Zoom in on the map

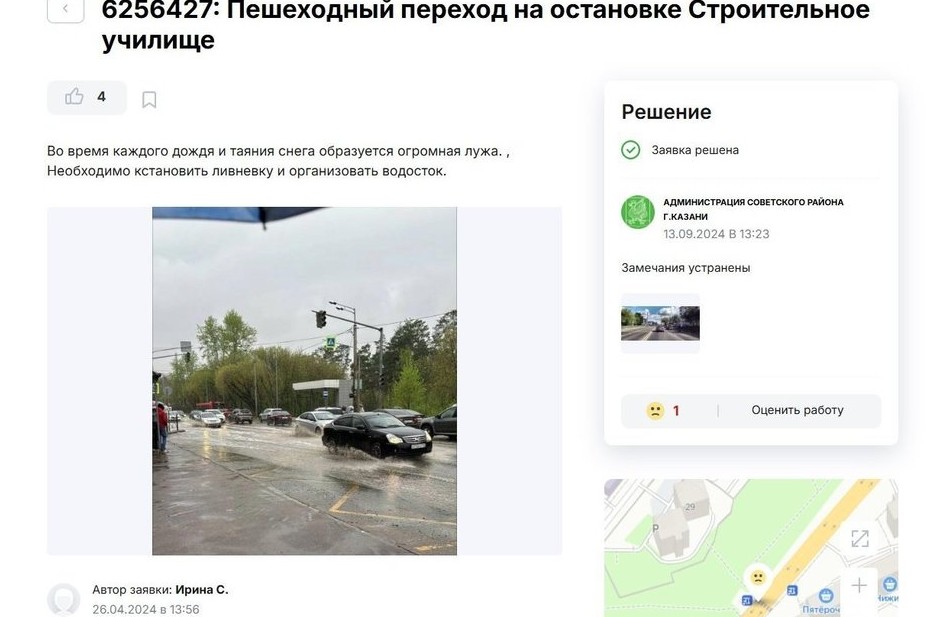pos(859,586)
